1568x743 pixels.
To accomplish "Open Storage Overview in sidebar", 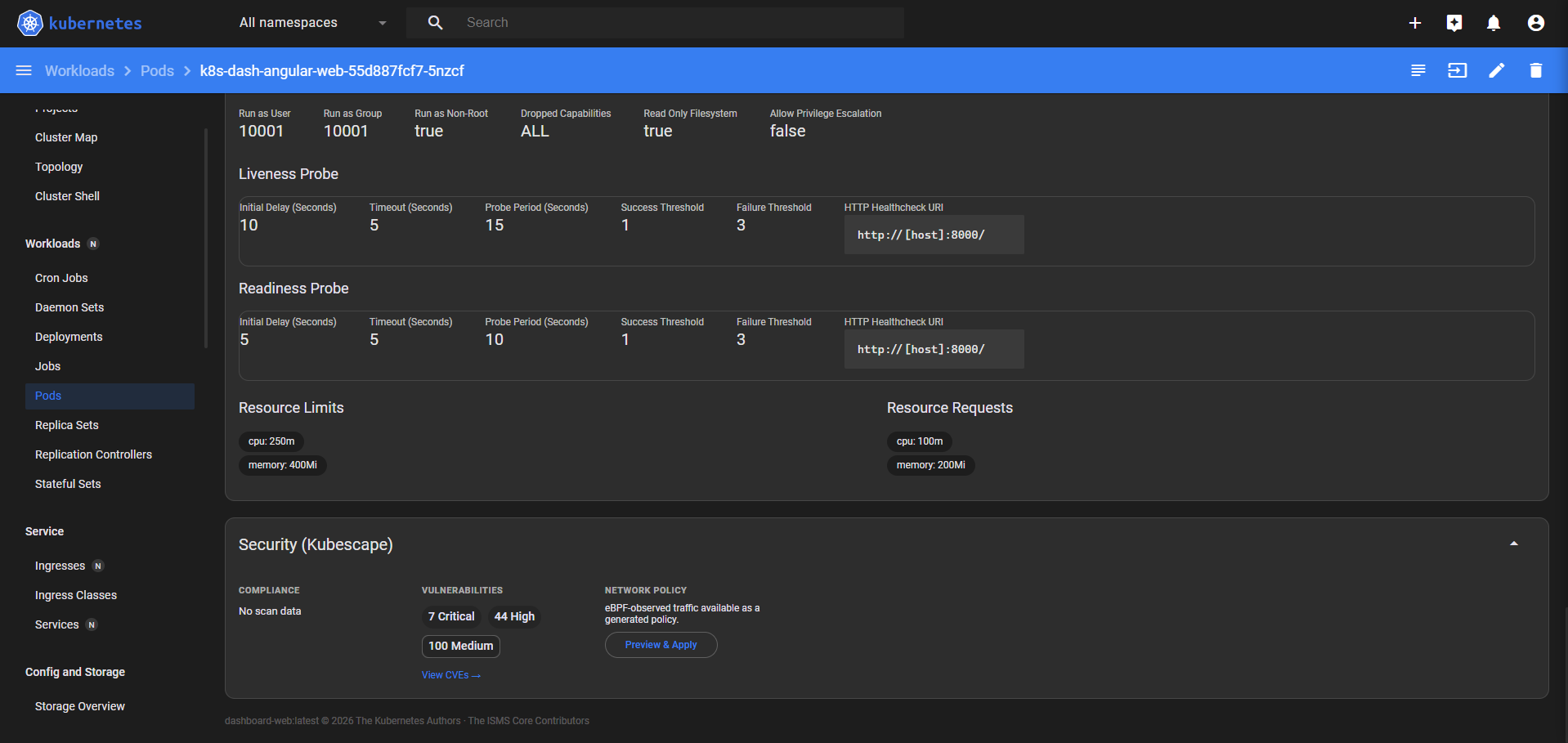I will (x=80, y=706).
